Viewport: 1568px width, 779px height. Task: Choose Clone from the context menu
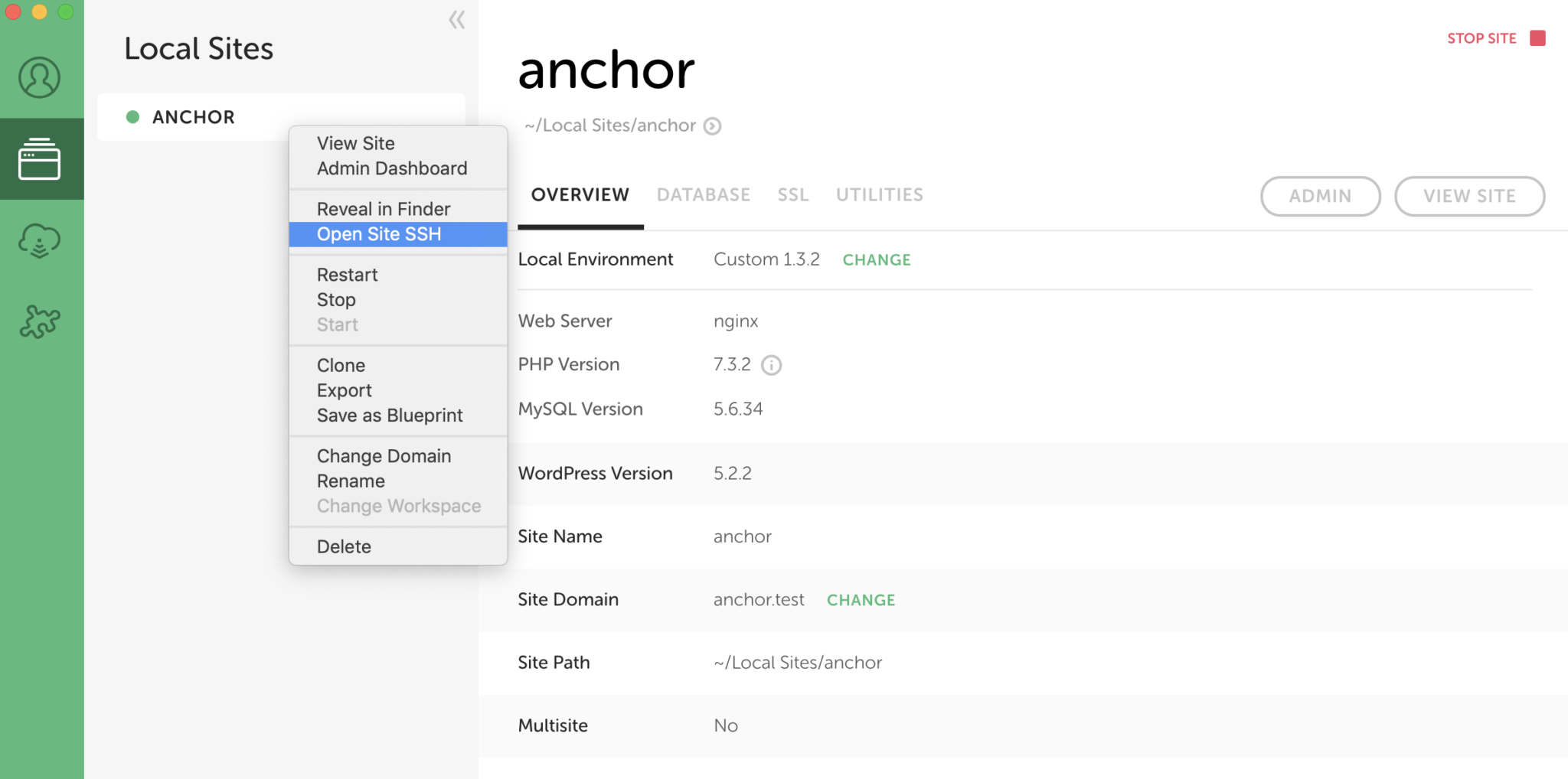point(398,365)
